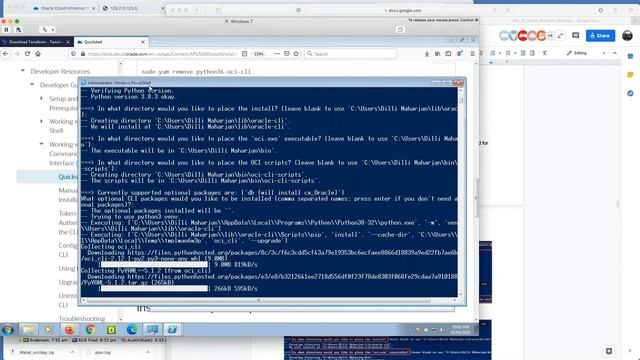Click the PowerShell vertical scrollbar
Image resolution: width=640 pixels, height=360 pixels.
click(461, 100)
